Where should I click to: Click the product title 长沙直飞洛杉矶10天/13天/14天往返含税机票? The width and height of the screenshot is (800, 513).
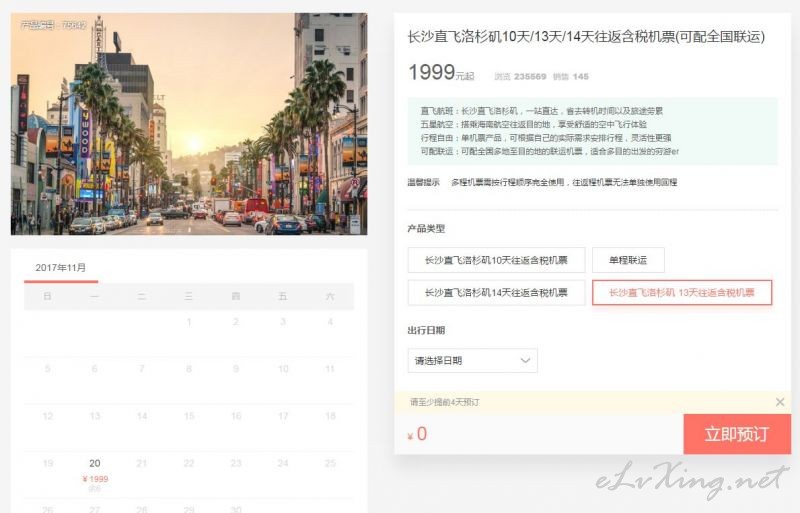click(x=586, y=37)
